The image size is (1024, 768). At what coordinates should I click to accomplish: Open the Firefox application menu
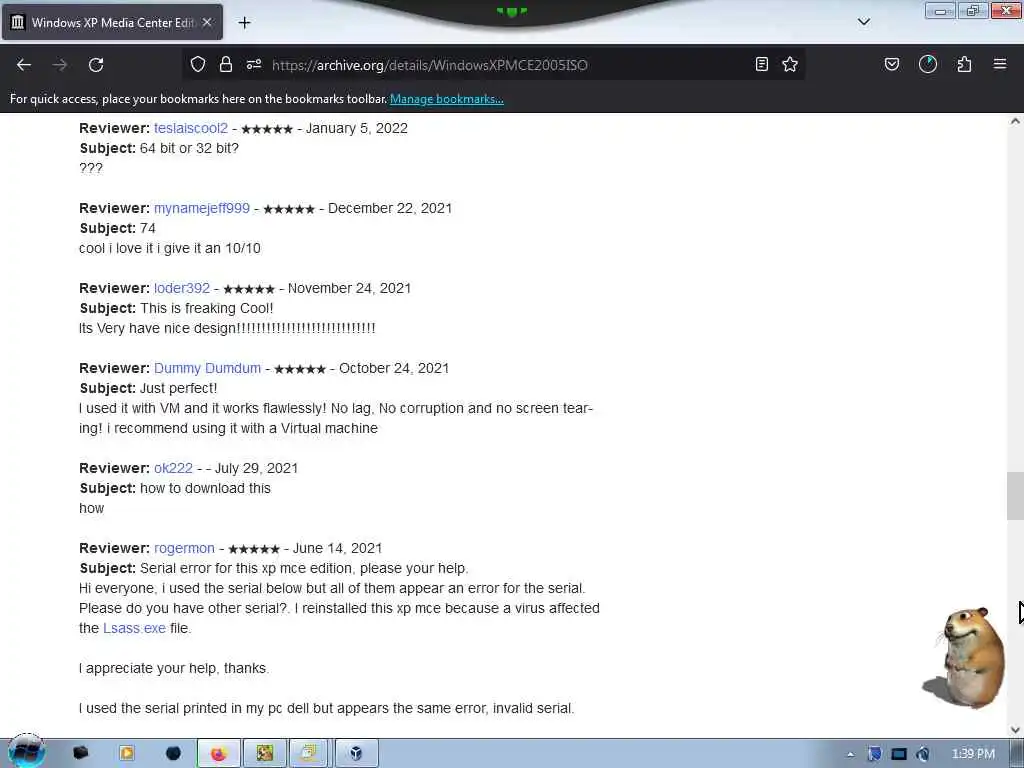(1000, 64)
